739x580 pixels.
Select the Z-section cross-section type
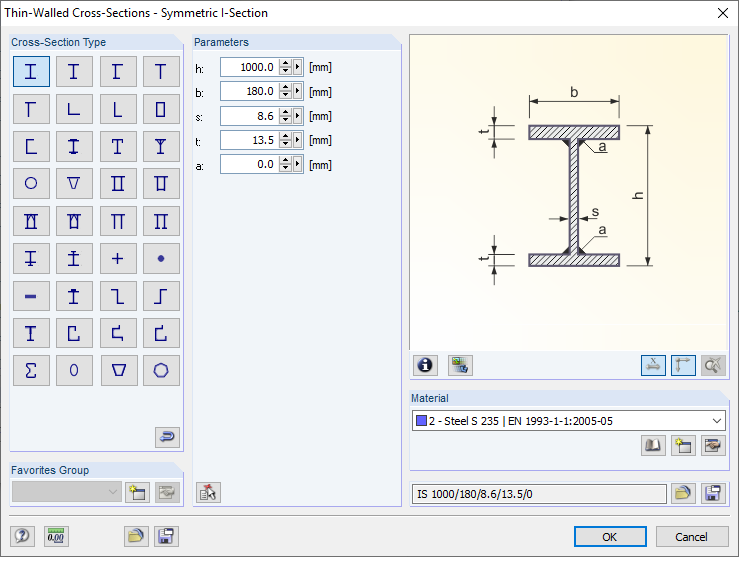pyautogui.click(x=118, y=296)
